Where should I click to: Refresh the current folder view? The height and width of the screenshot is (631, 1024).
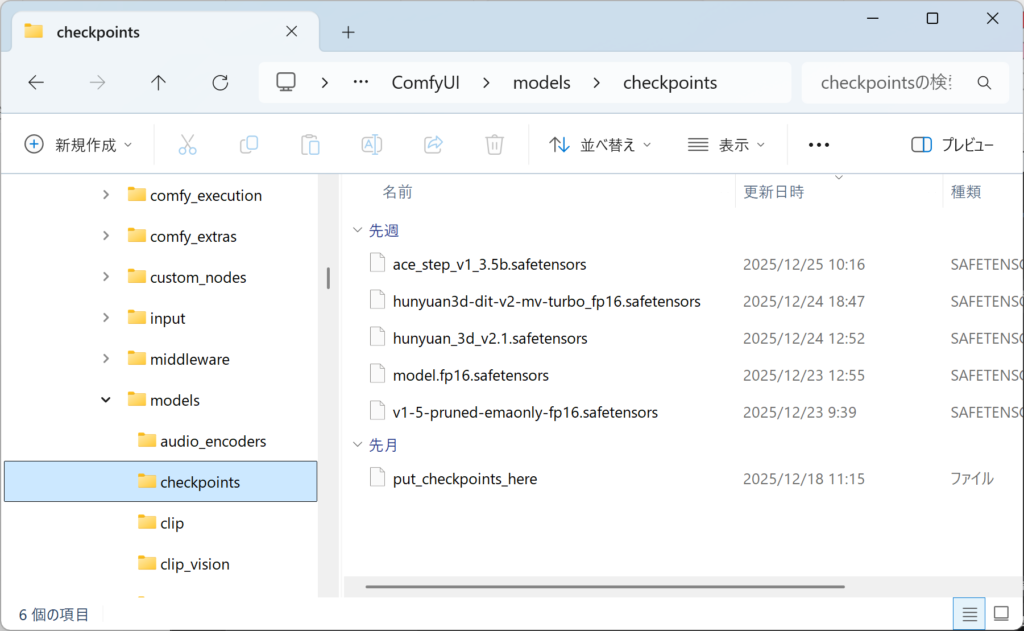click(220, 83)
